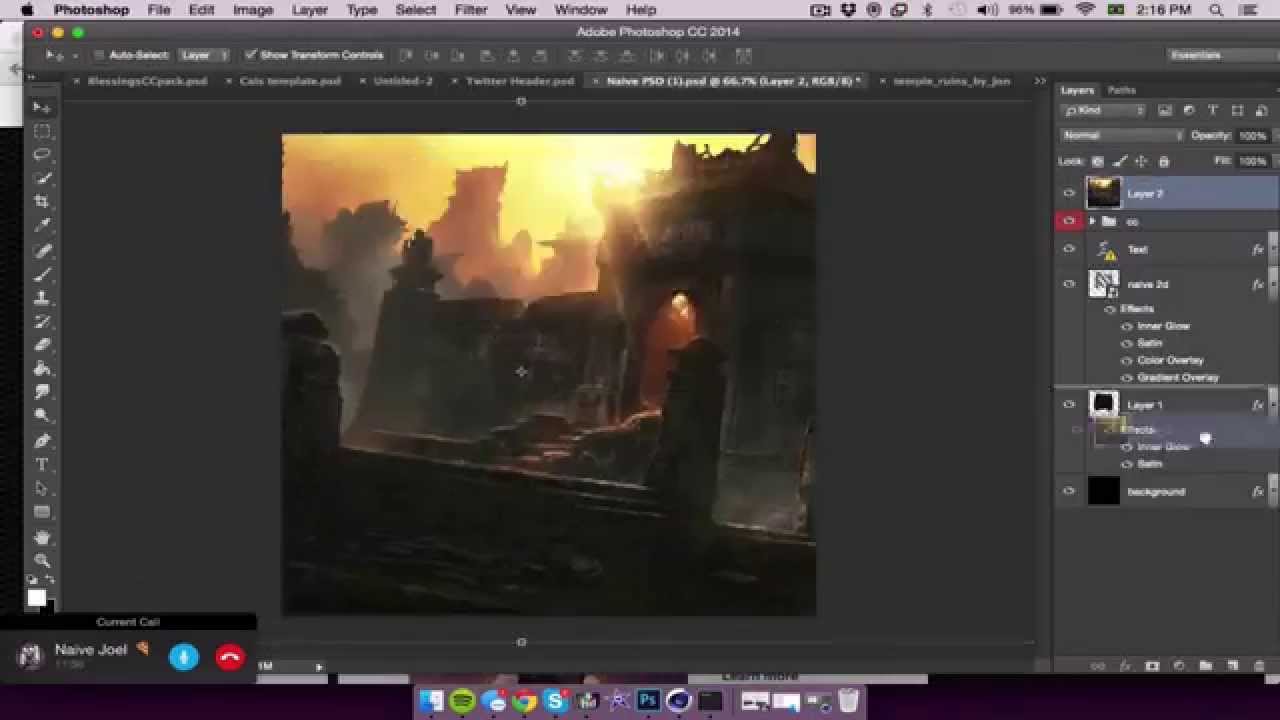Screen dimensions: 1280x720
Task: Open the Layer menu
Action: click(x=309, y=10)
